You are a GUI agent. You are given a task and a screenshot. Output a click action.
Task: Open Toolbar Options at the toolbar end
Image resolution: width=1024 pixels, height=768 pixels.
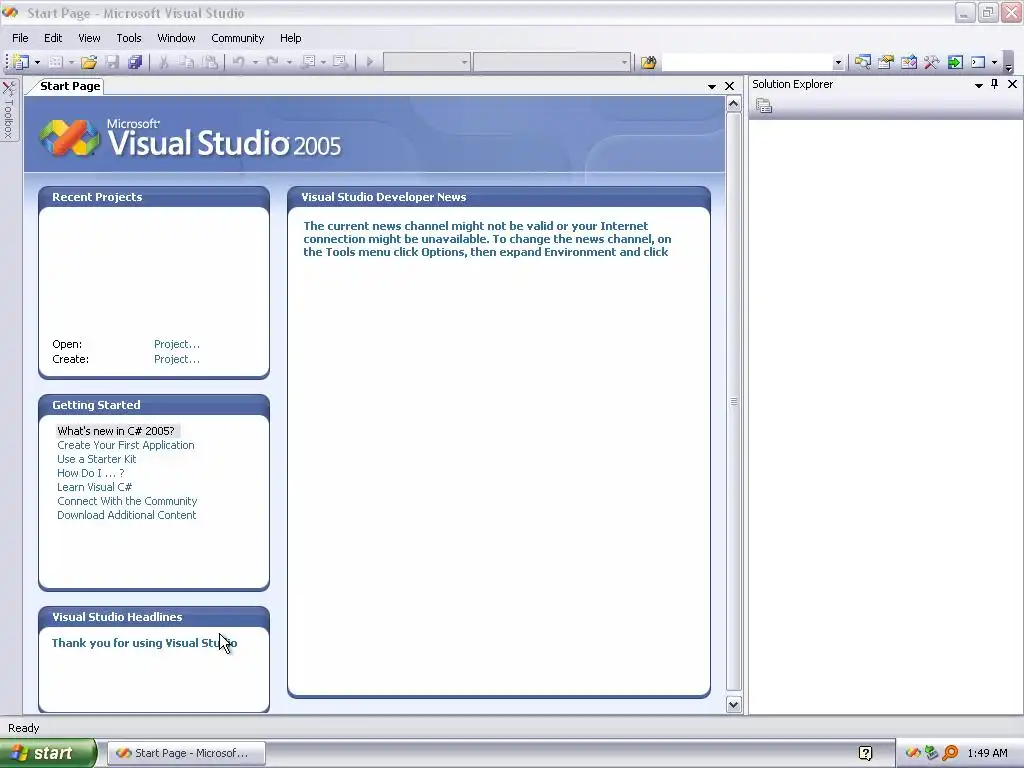point(1009,65)
